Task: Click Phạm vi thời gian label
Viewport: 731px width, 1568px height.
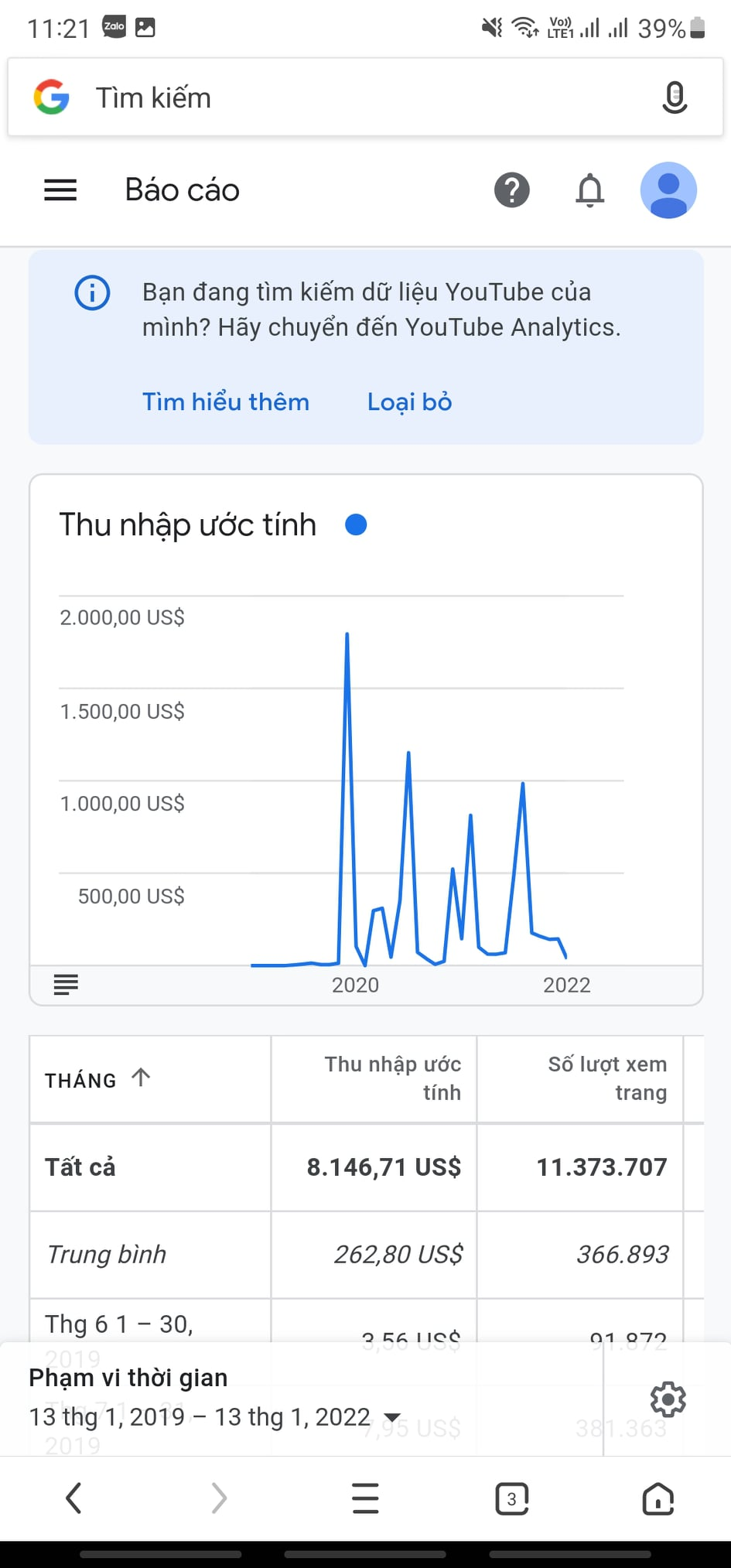Action: (x=128, y=1378)
